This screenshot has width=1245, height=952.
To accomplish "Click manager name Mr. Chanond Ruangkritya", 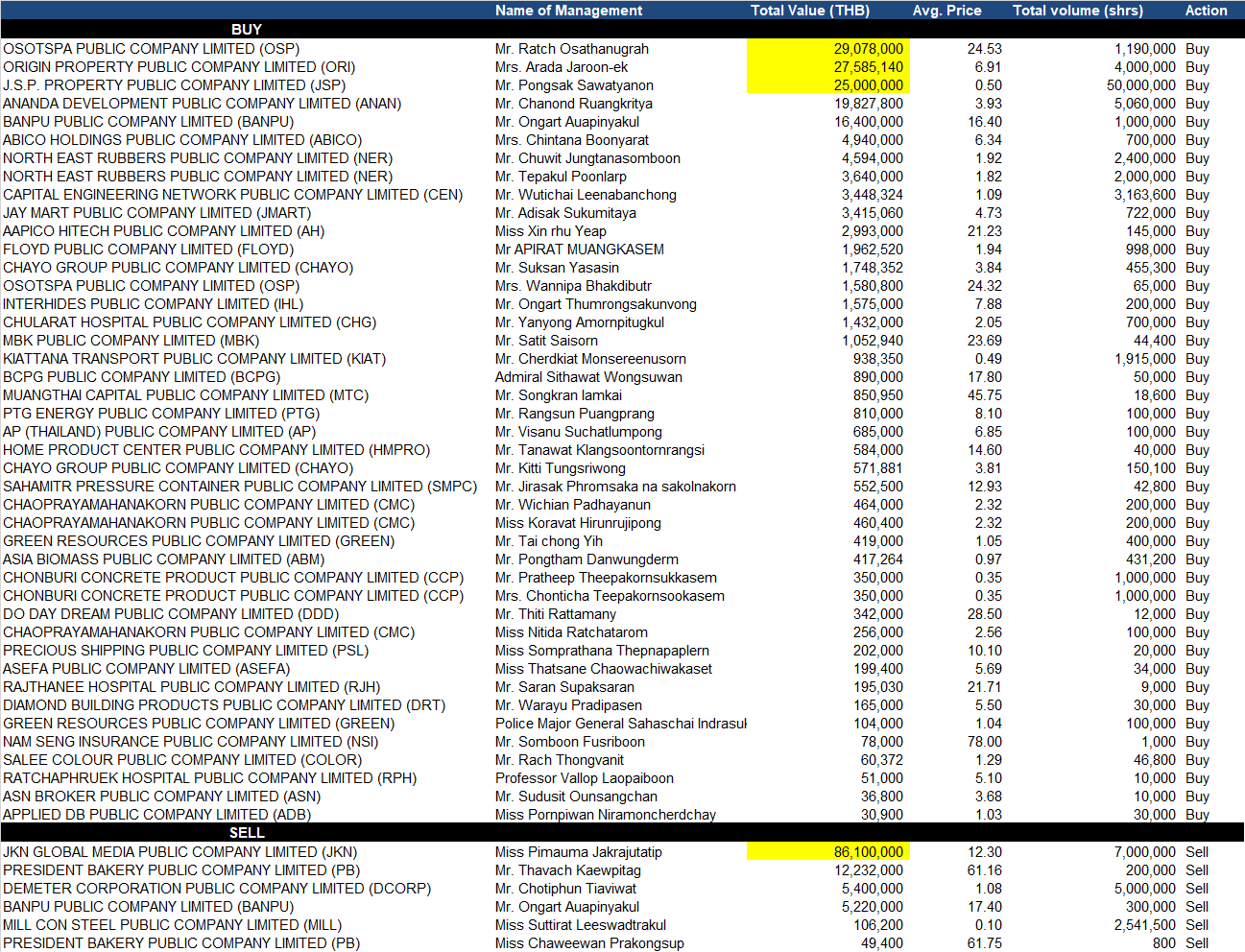I will 574,104.
